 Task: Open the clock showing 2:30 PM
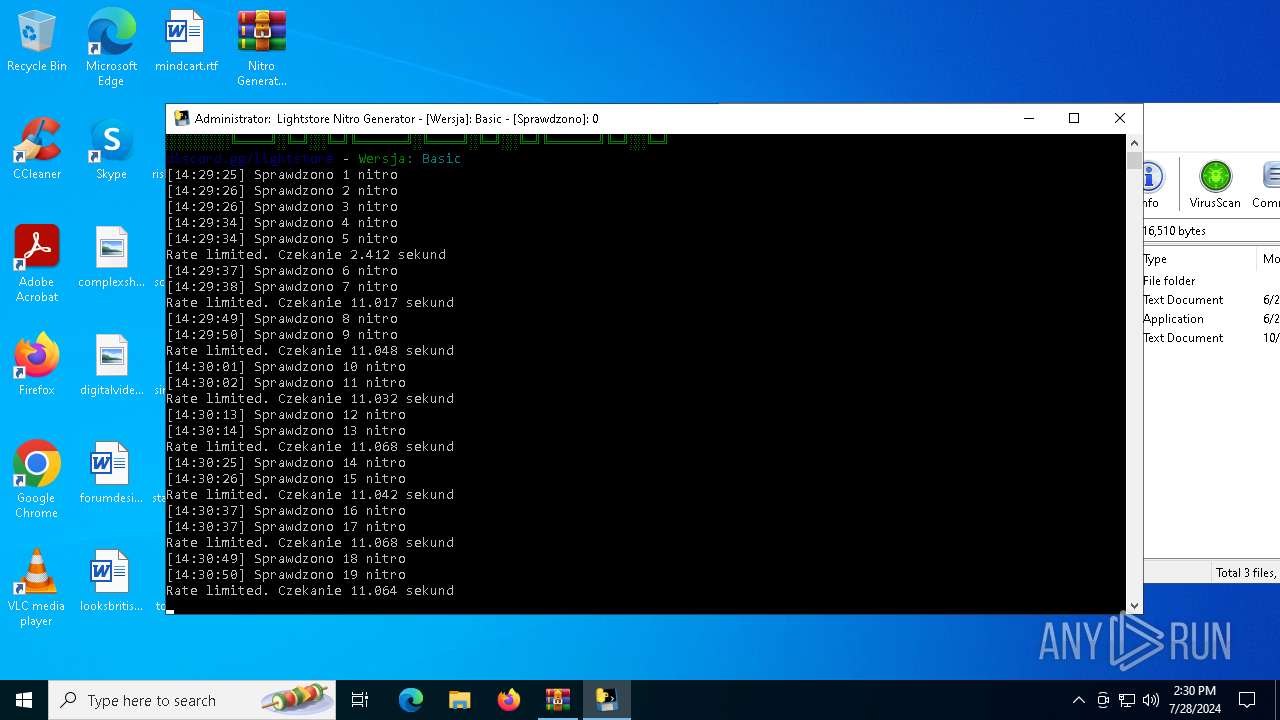click(x=1194, y=700)
